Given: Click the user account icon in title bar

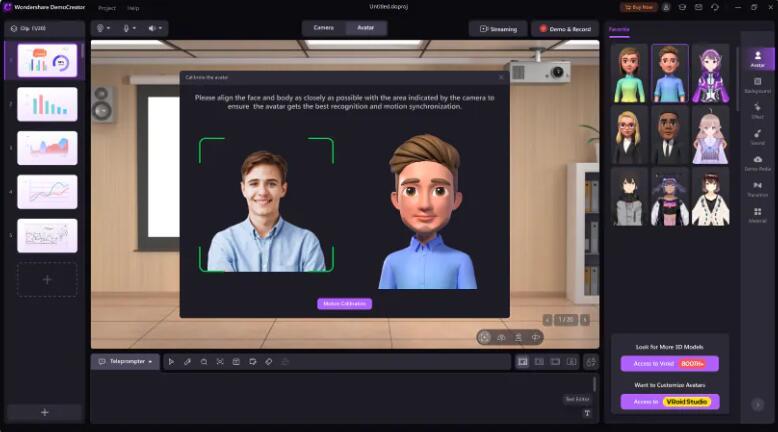Looking at the screenshot, I should click(x=666, y=7).
